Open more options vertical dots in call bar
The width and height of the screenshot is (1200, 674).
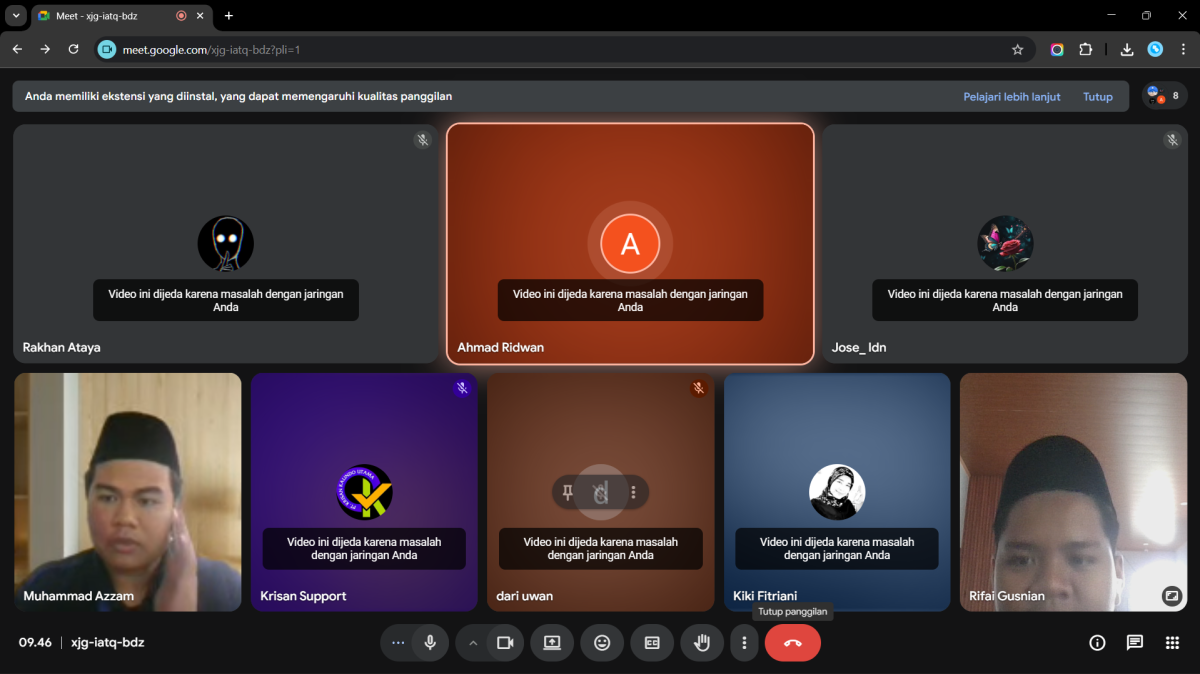pyautogui.click(x=744, y=643)
